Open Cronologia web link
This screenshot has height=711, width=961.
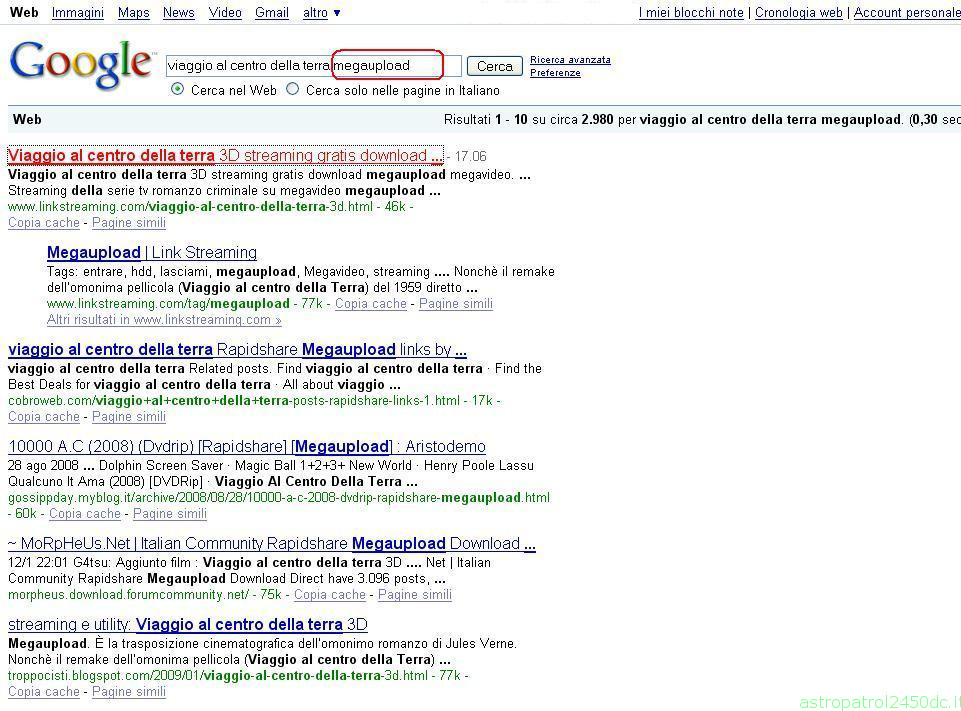click(x=799, y=12)
